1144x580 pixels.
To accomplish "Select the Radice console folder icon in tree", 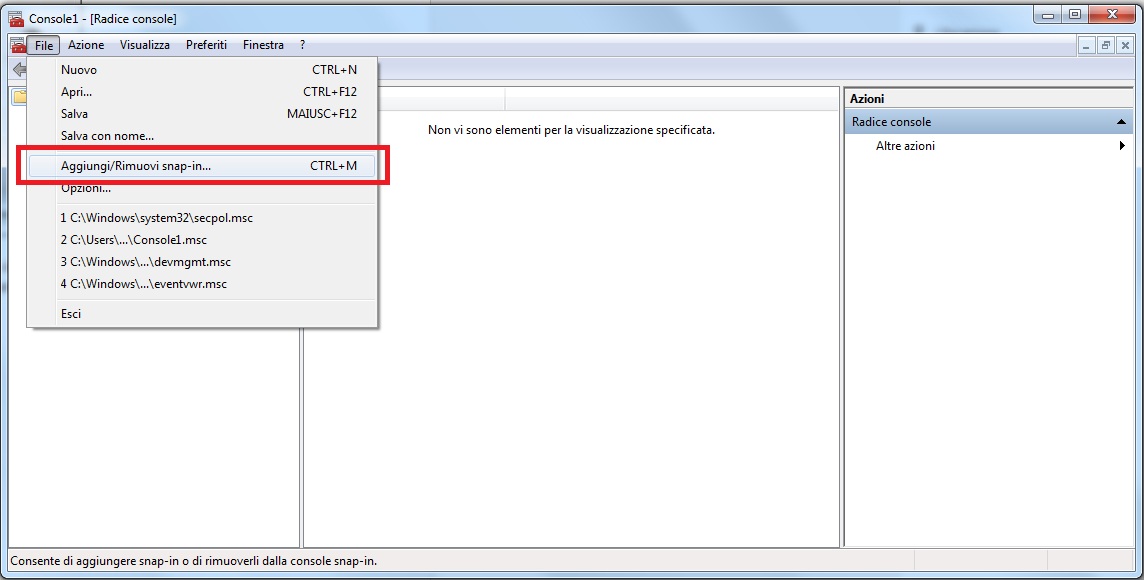I will pyautogui.click(x=20, y=96).
